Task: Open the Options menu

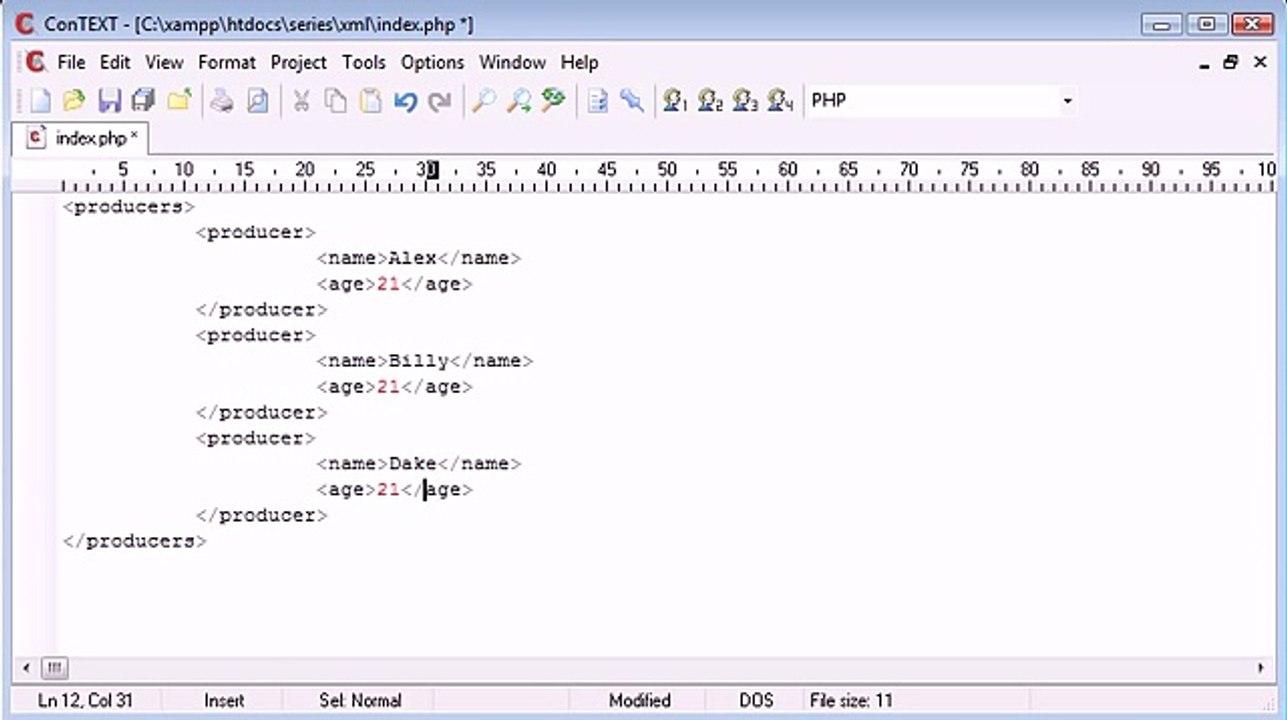Action: (x=433, y=62)
